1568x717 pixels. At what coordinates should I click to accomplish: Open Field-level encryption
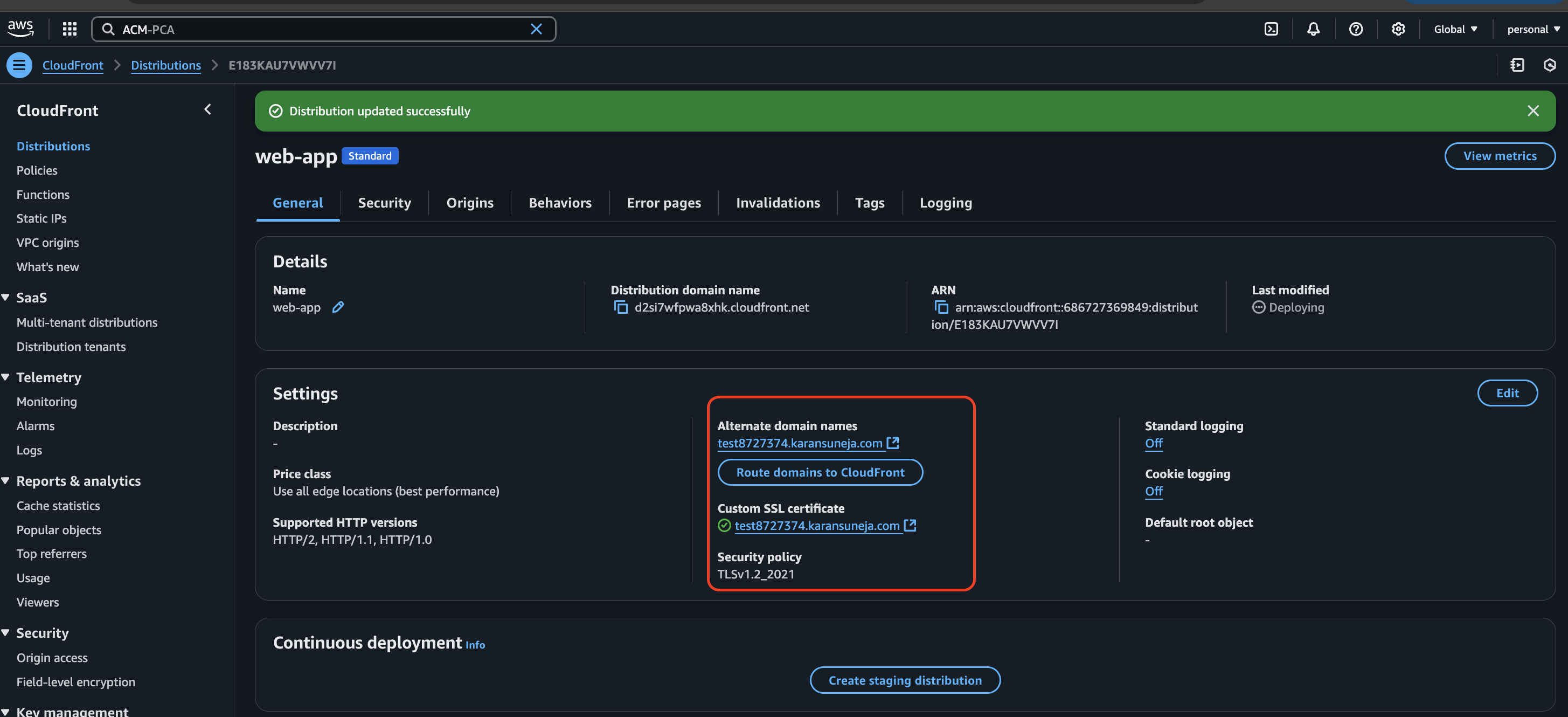[x=75, y=682]
